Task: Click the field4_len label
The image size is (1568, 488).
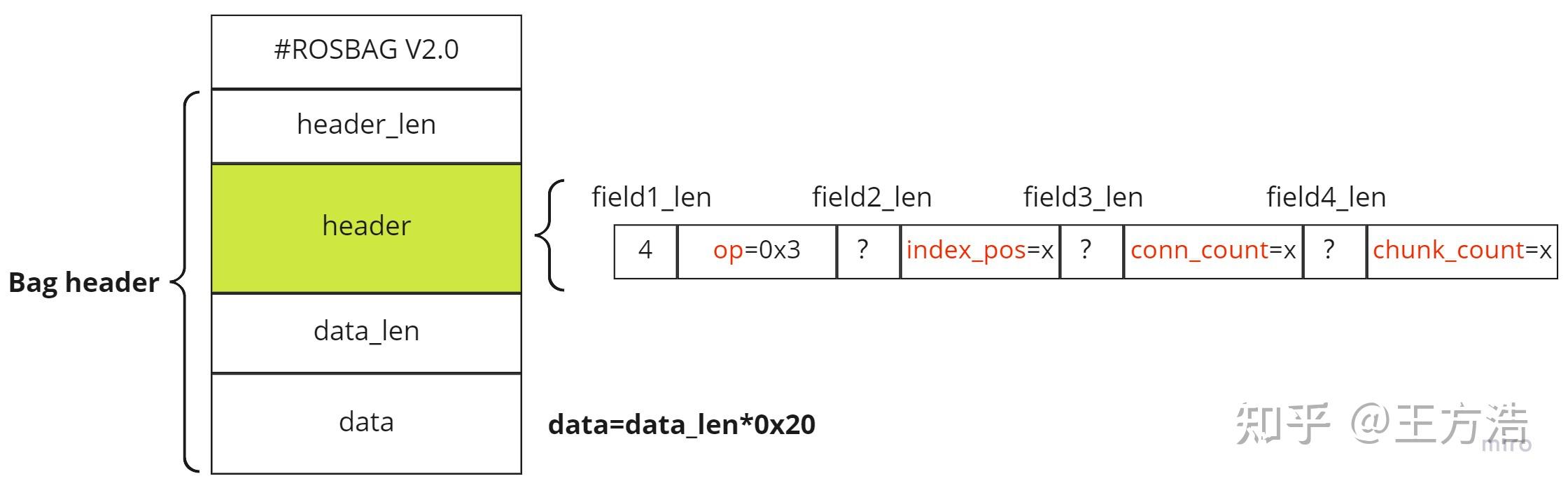Action: tap(1326, 198)
